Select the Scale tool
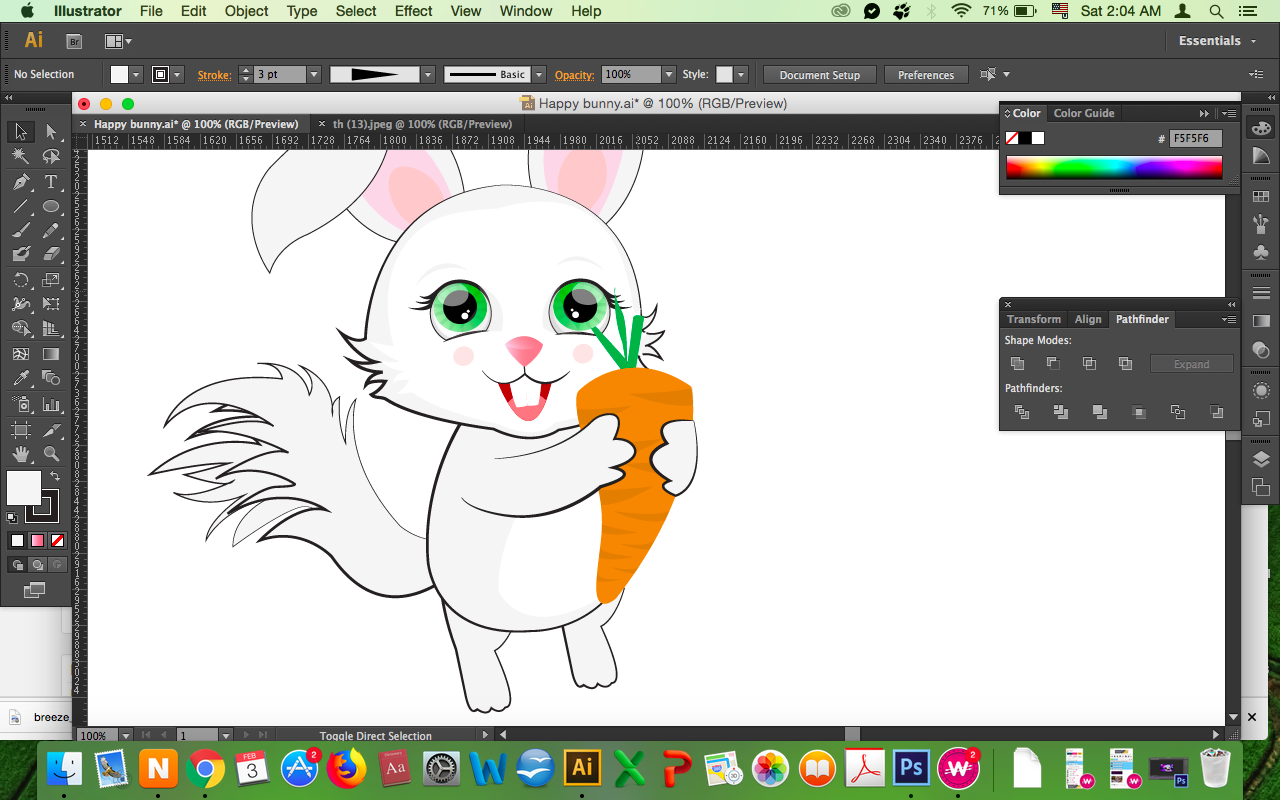Viewport: 1280px width, 800px height. coord(51,280)
